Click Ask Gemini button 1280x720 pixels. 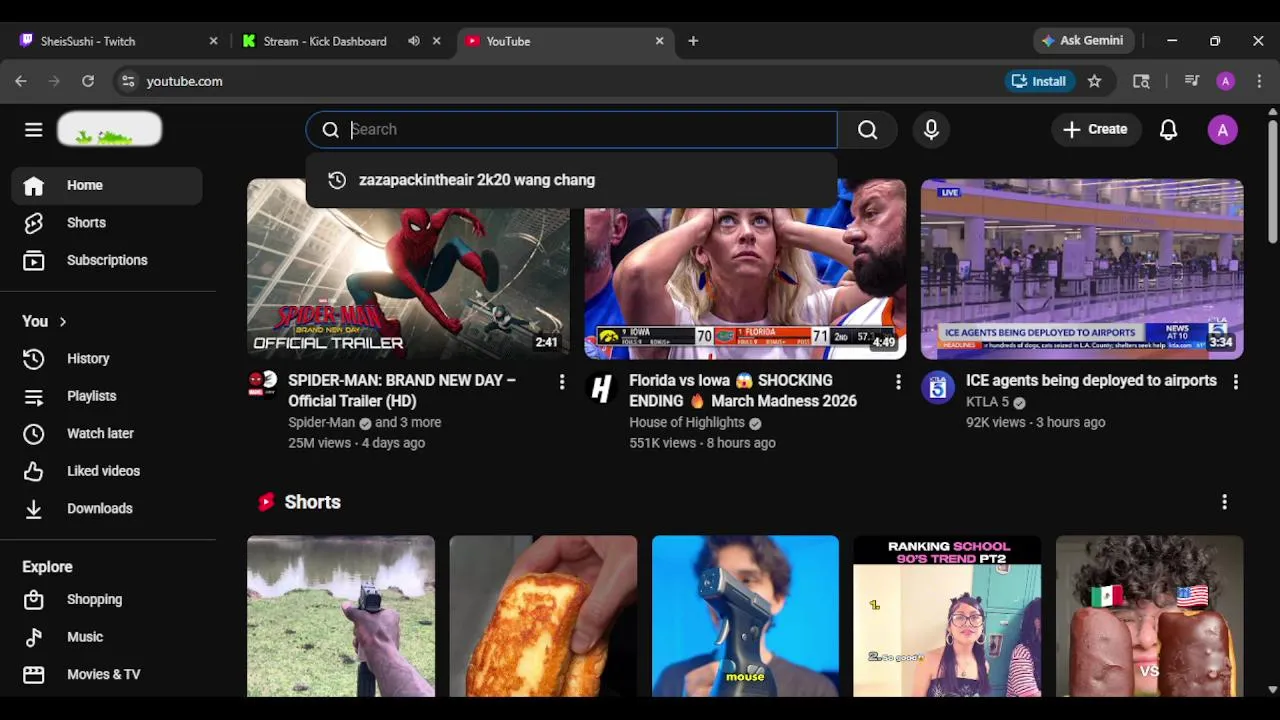pyautogui.click(x=1083, y=41)
